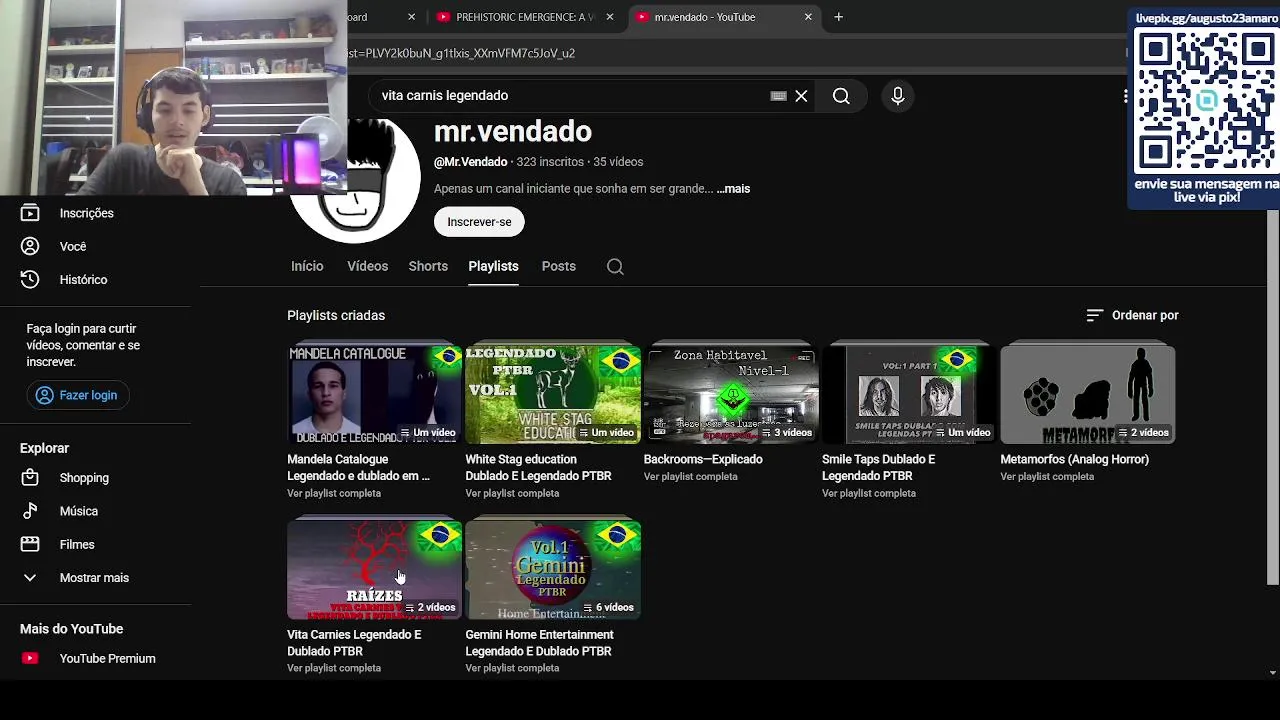This screenshot has width=1280, height=720.
Task: Click the @Mr.Vendado channel handle
Action: [470, 162]
